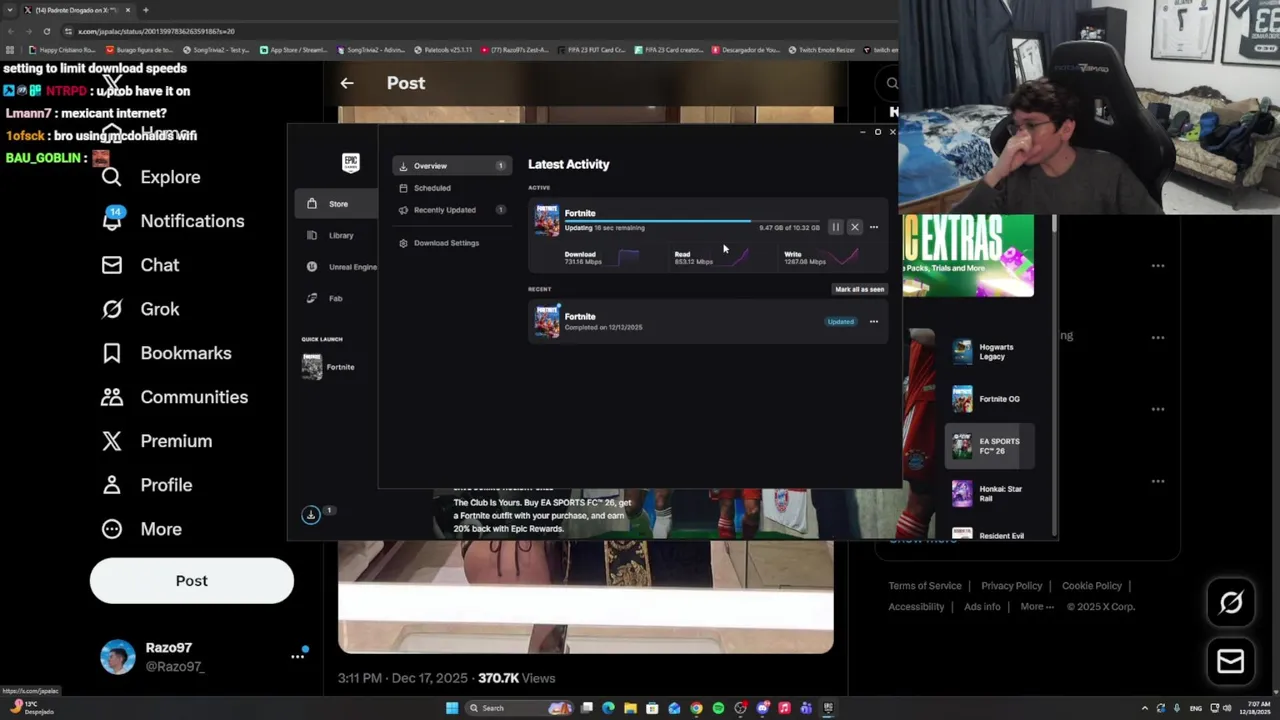This screenshot has height=720, width=1280.
Task: Launch Fortnite from Quick Launch
Action: 330,367
